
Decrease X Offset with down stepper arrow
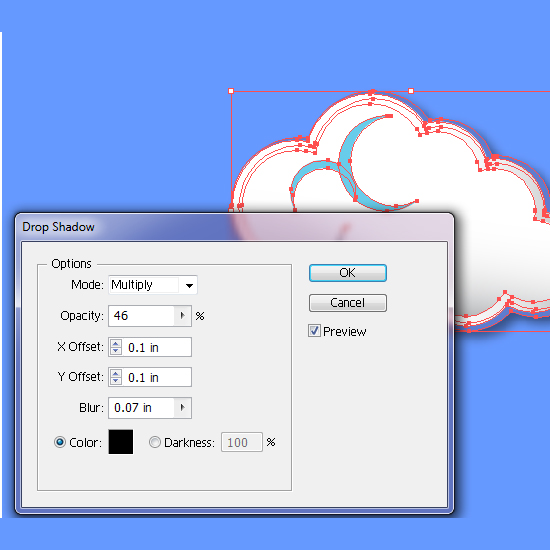[x=116, y=351]
